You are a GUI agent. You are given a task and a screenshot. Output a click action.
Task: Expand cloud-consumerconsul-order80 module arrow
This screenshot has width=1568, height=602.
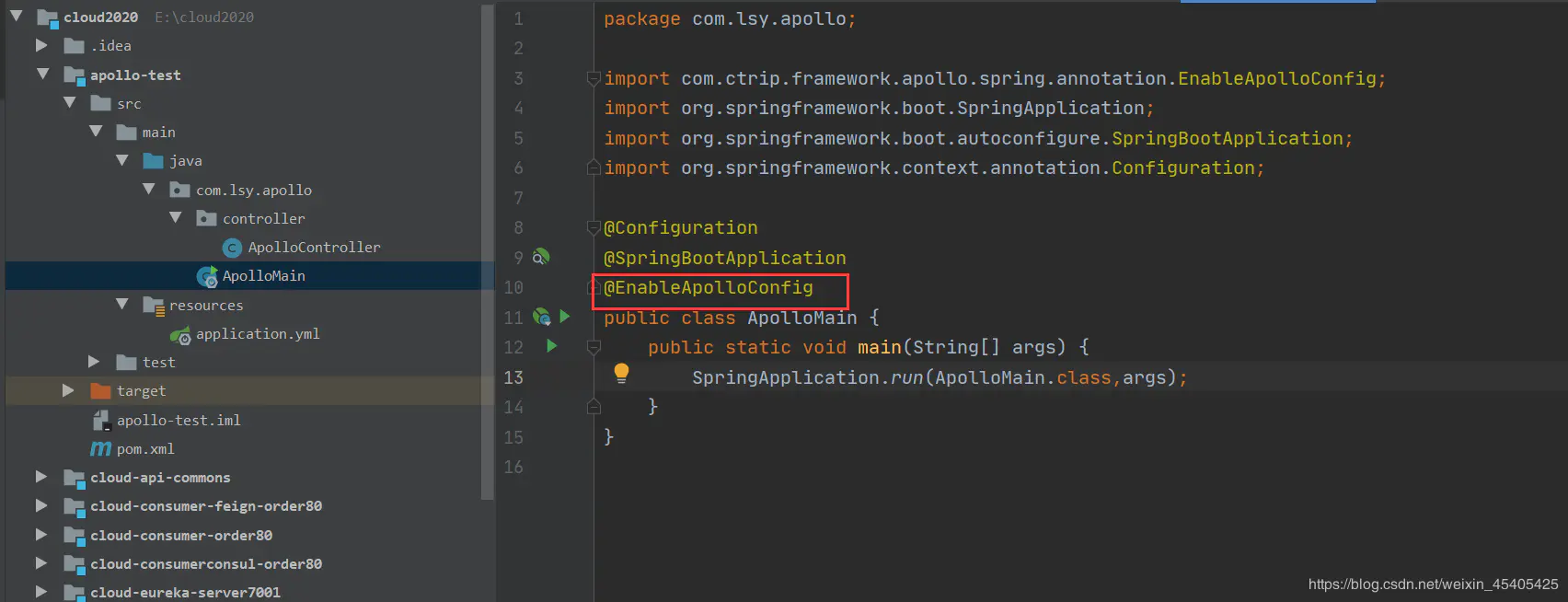coord(41,563)
